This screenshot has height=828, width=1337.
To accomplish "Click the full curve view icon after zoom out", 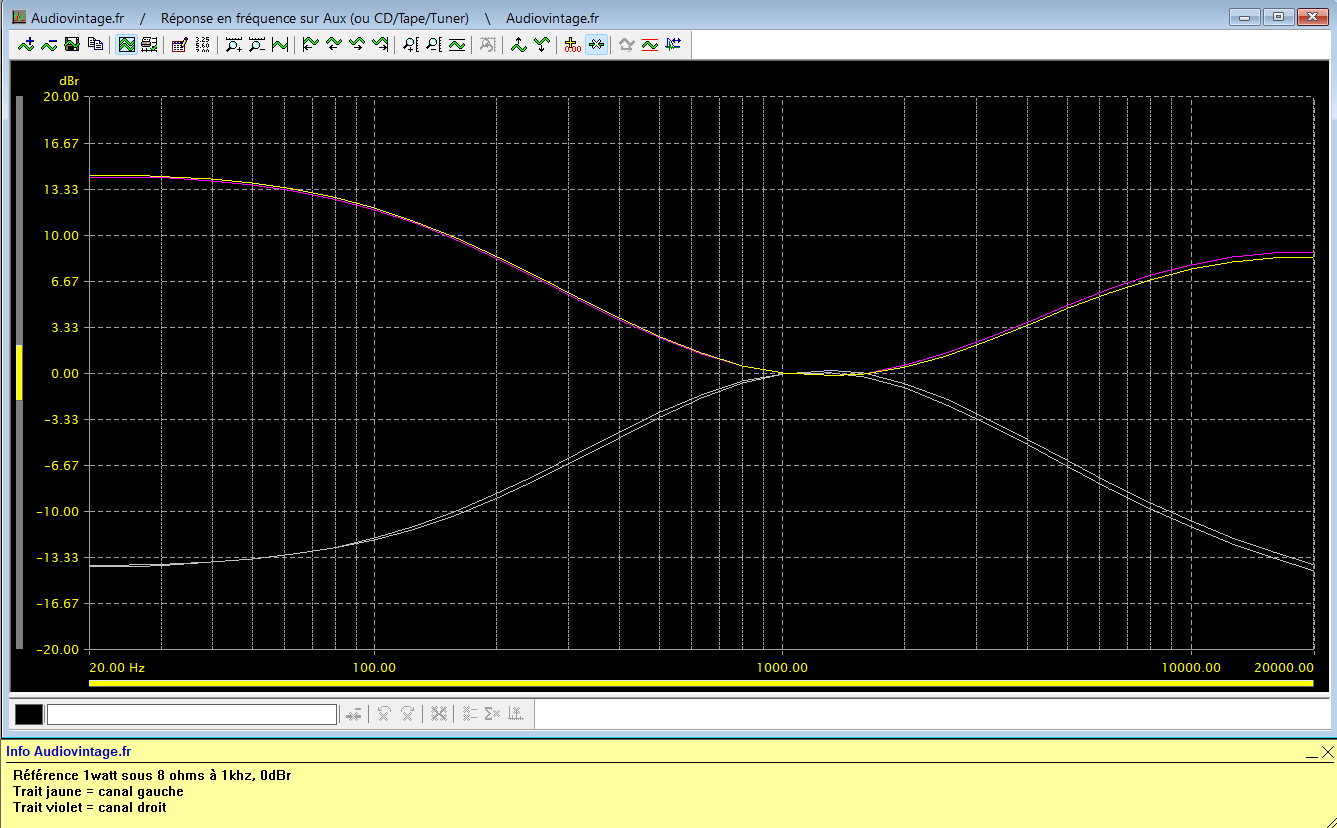I will (280, 44).
